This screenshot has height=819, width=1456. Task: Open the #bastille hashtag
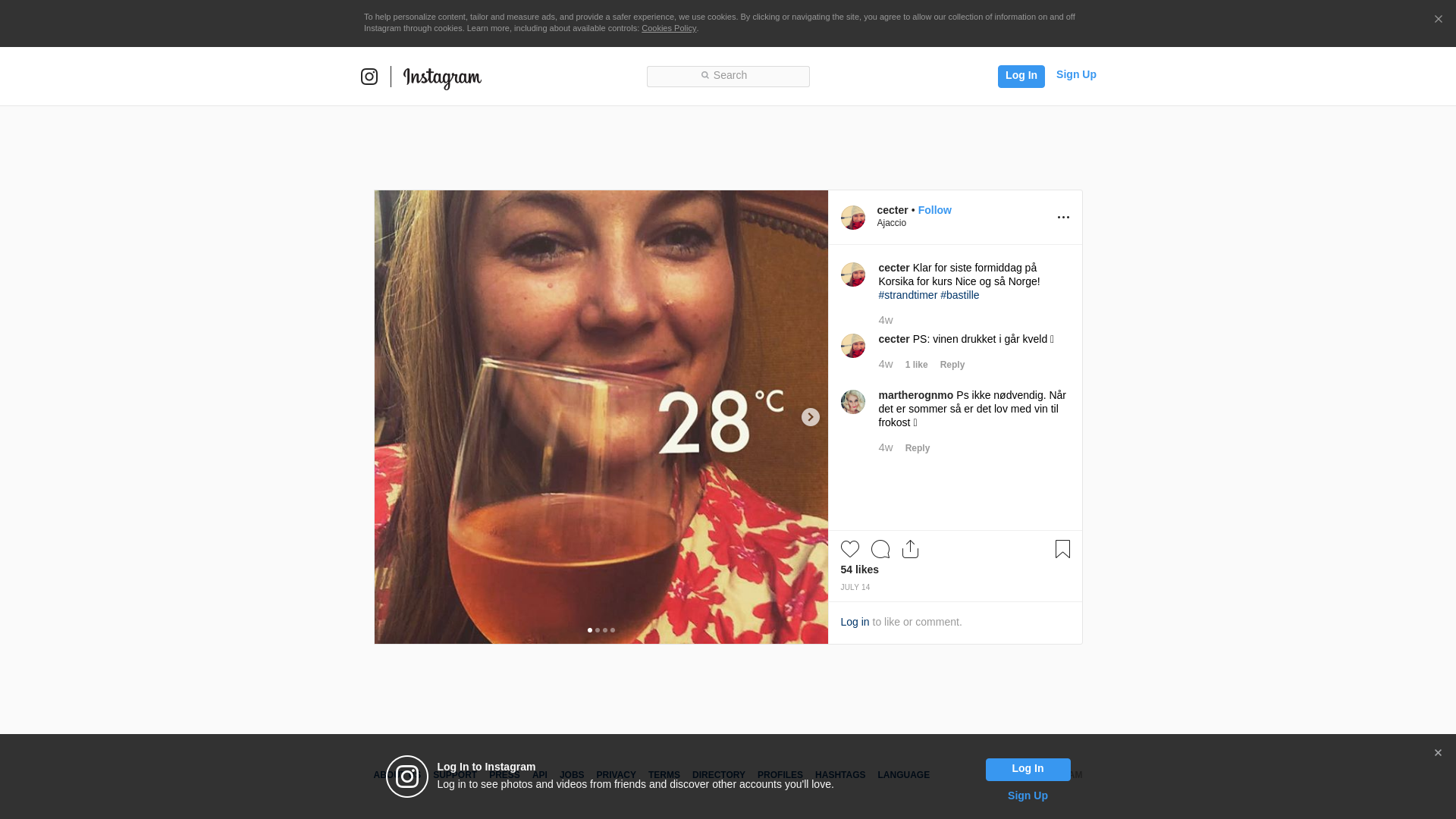tap(960, 295)
